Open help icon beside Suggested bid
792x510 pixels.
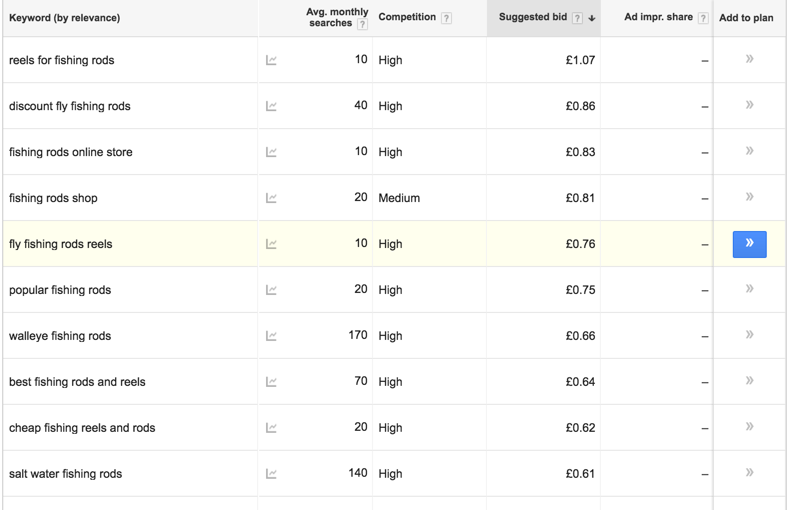tap(577, 18)
